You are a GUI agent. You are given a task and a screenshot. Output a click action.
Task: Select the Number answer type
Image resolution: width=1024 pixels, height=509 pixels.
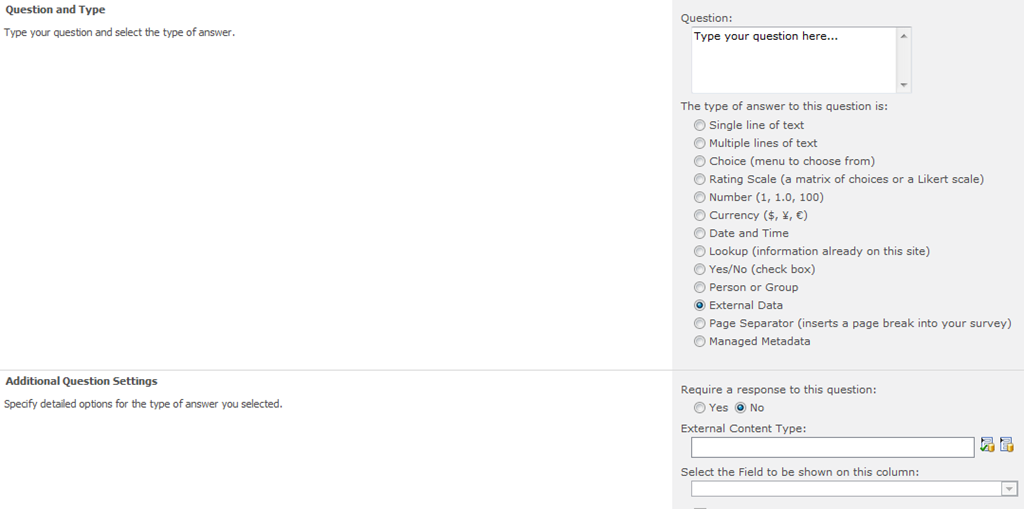pos(700,198)
